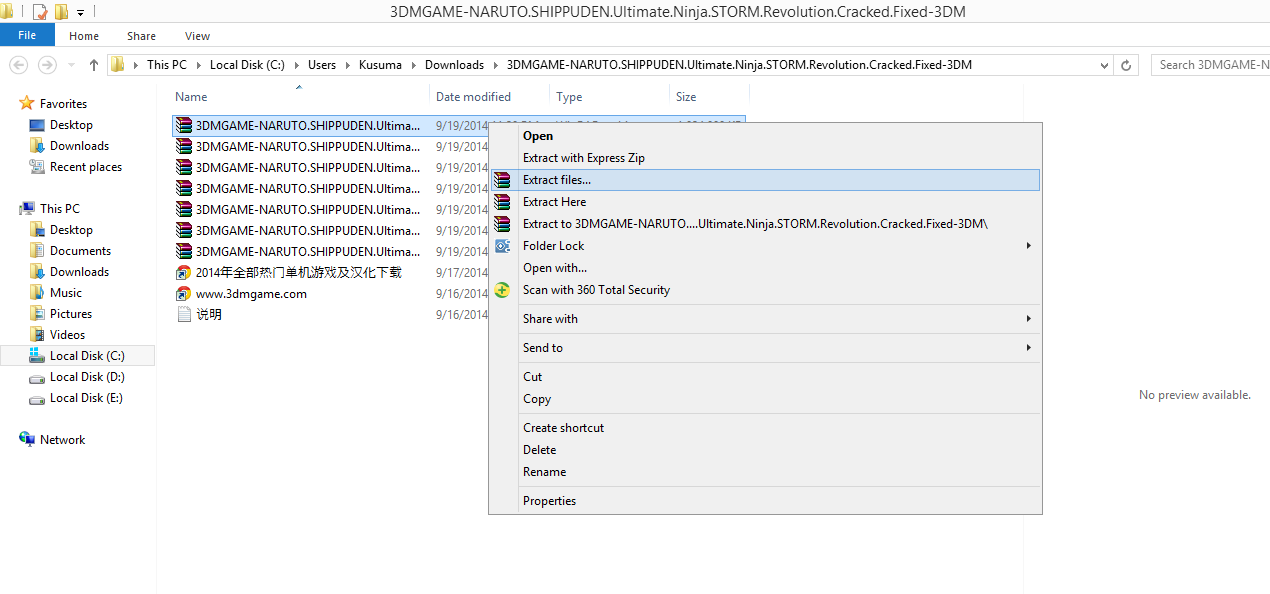Choose Delete from context menu

(765, 450)
